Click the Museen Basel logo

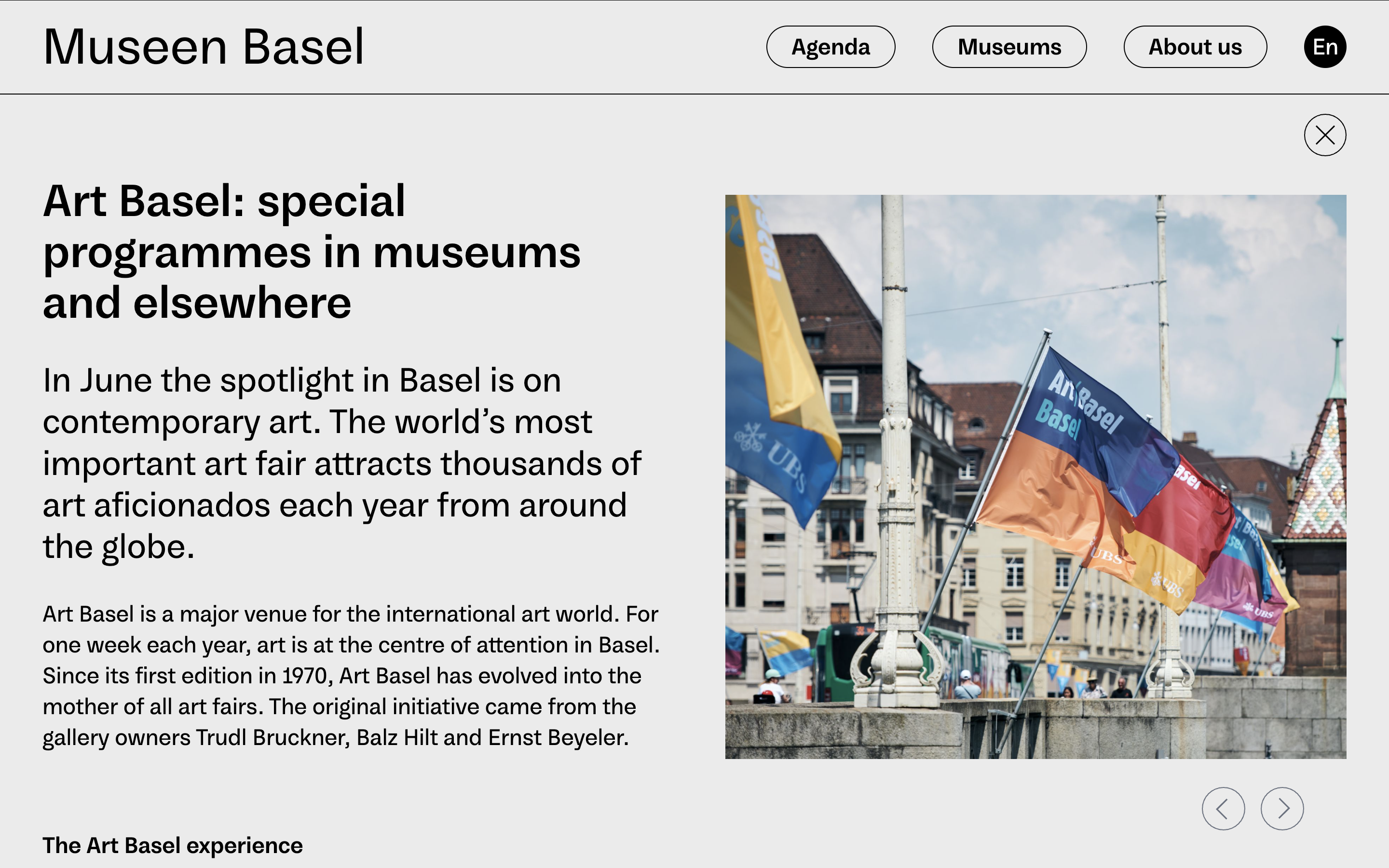tap(204, 47)
